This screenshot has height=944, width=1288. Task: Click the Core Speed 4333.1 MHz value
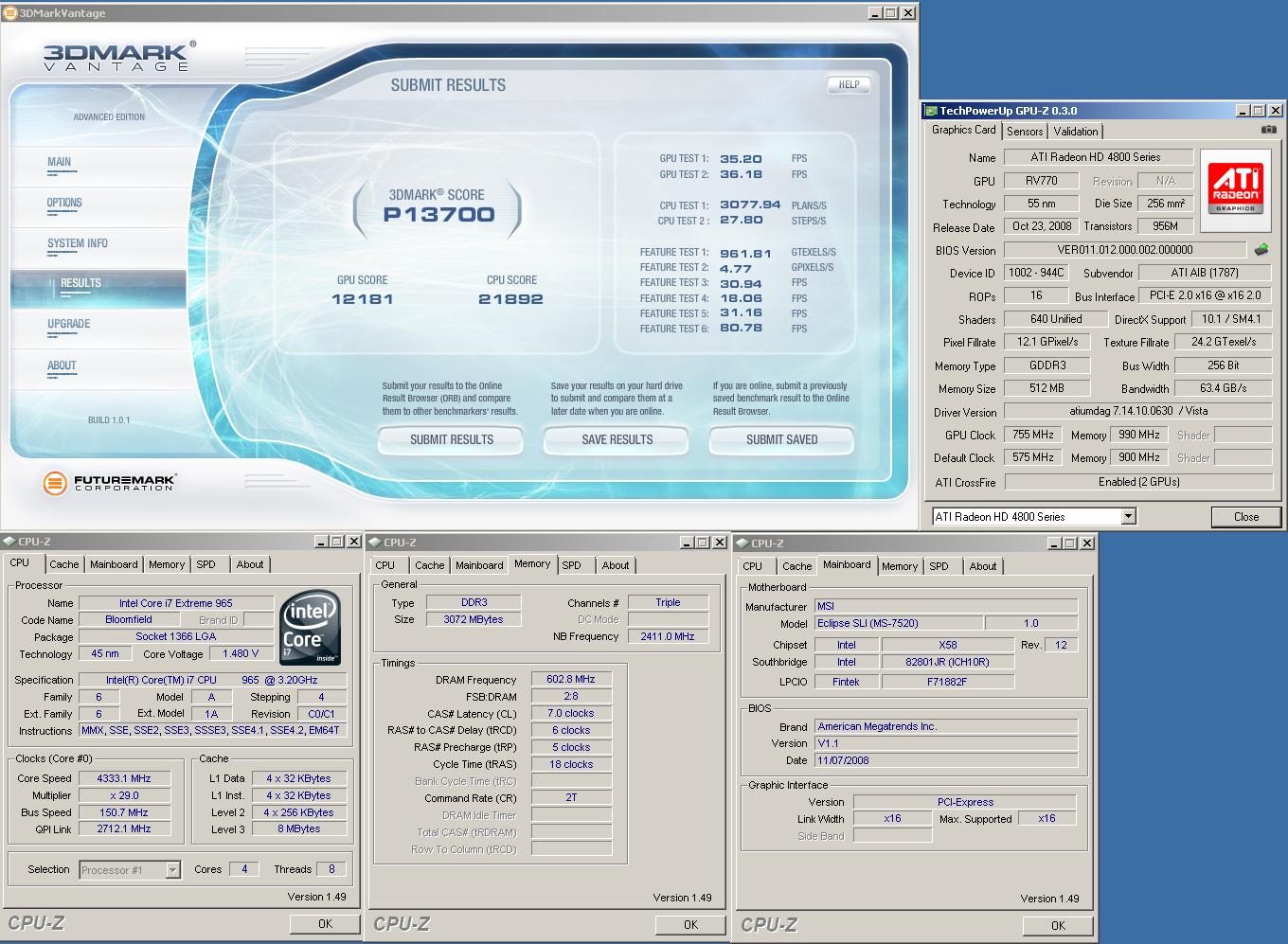pyautogui.click(x=124, y=778)
